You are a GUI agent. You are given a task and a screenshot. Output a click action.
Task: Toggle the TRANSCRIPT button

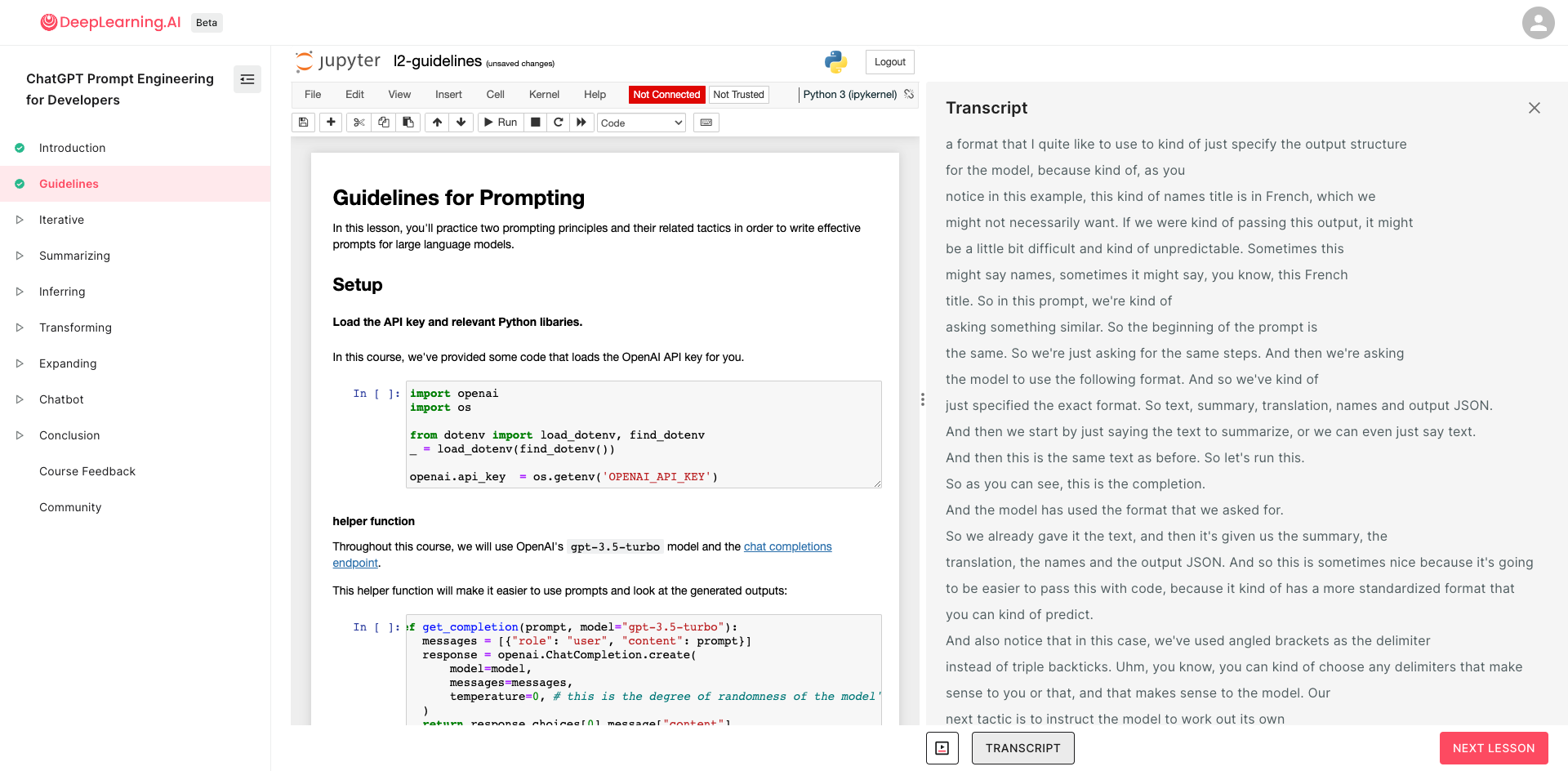click(1023, 748)
